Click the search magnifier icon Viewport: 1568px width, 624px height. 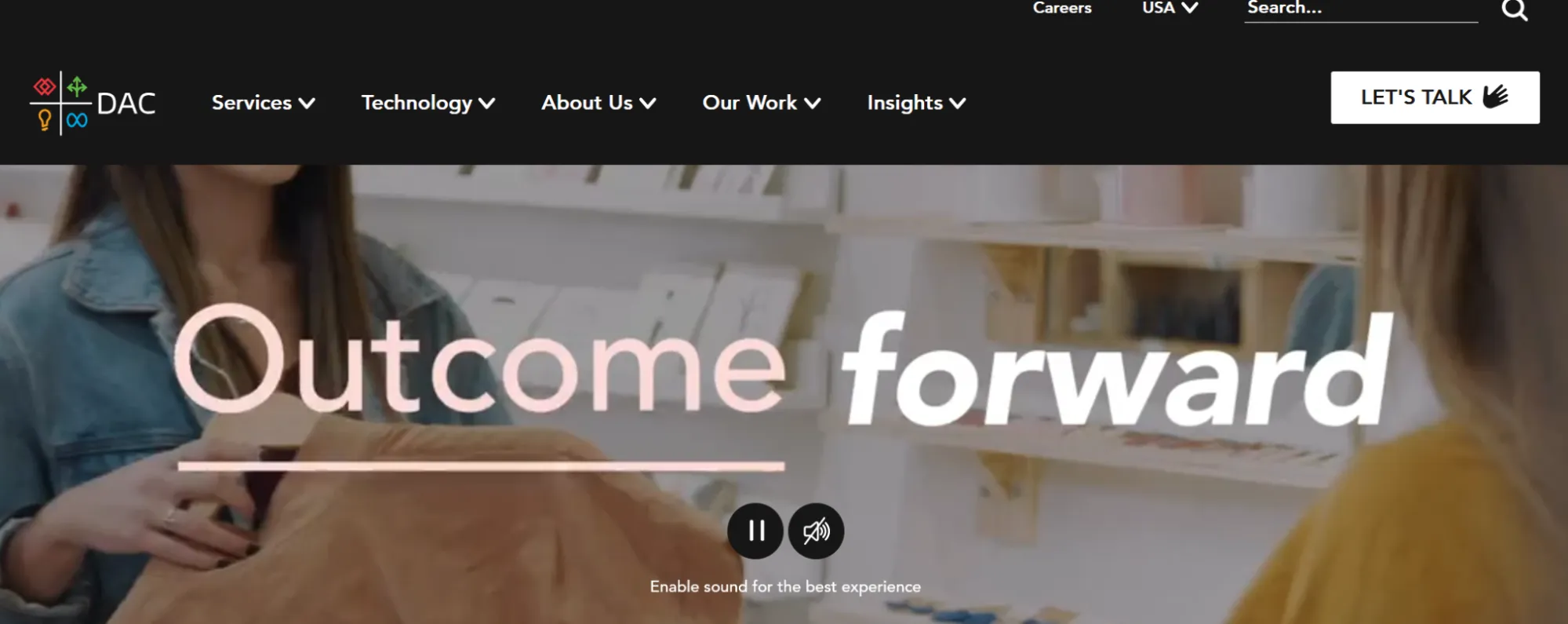1515,10
